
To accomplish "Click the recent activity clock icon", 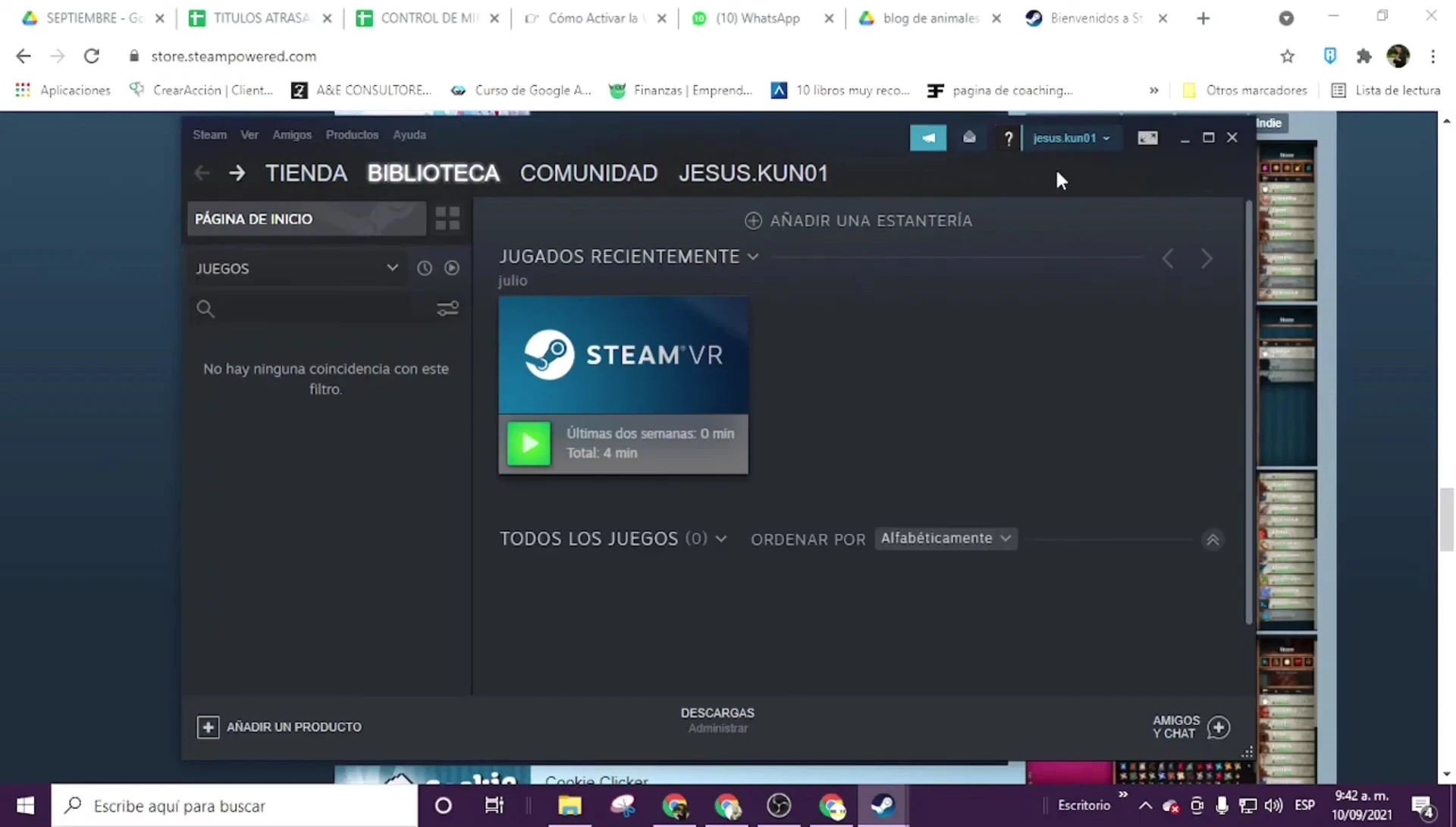I will [x=425, y=268].
